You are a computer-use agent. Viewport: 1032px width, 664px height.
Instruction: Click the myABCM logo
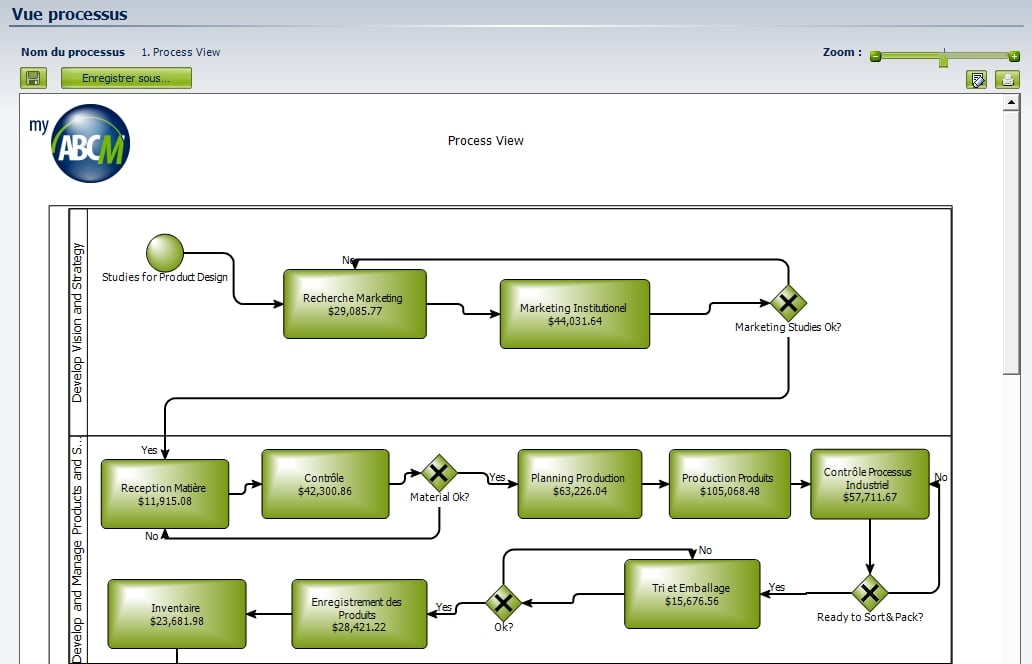(x=80, y=143)
